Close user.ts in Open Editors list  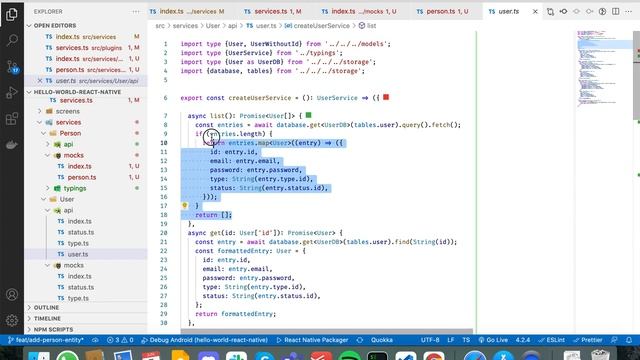click(x=40, y=81)
